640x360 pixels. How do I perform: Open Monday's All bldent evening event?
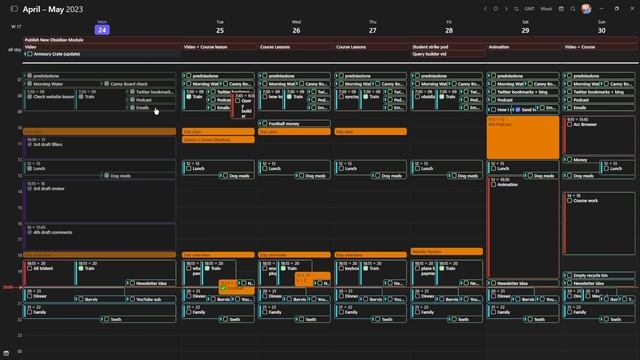coord(49,273)
